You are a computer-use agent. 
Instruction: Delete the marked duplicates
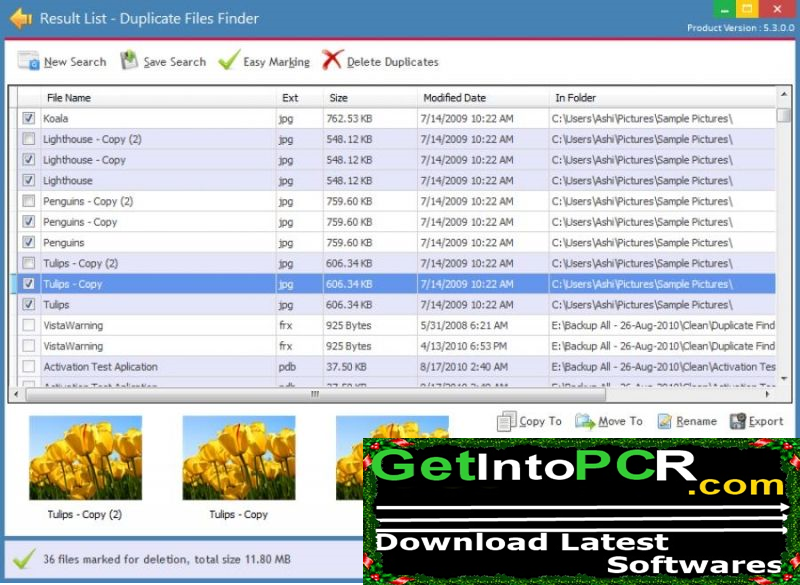tap(388, 61)
